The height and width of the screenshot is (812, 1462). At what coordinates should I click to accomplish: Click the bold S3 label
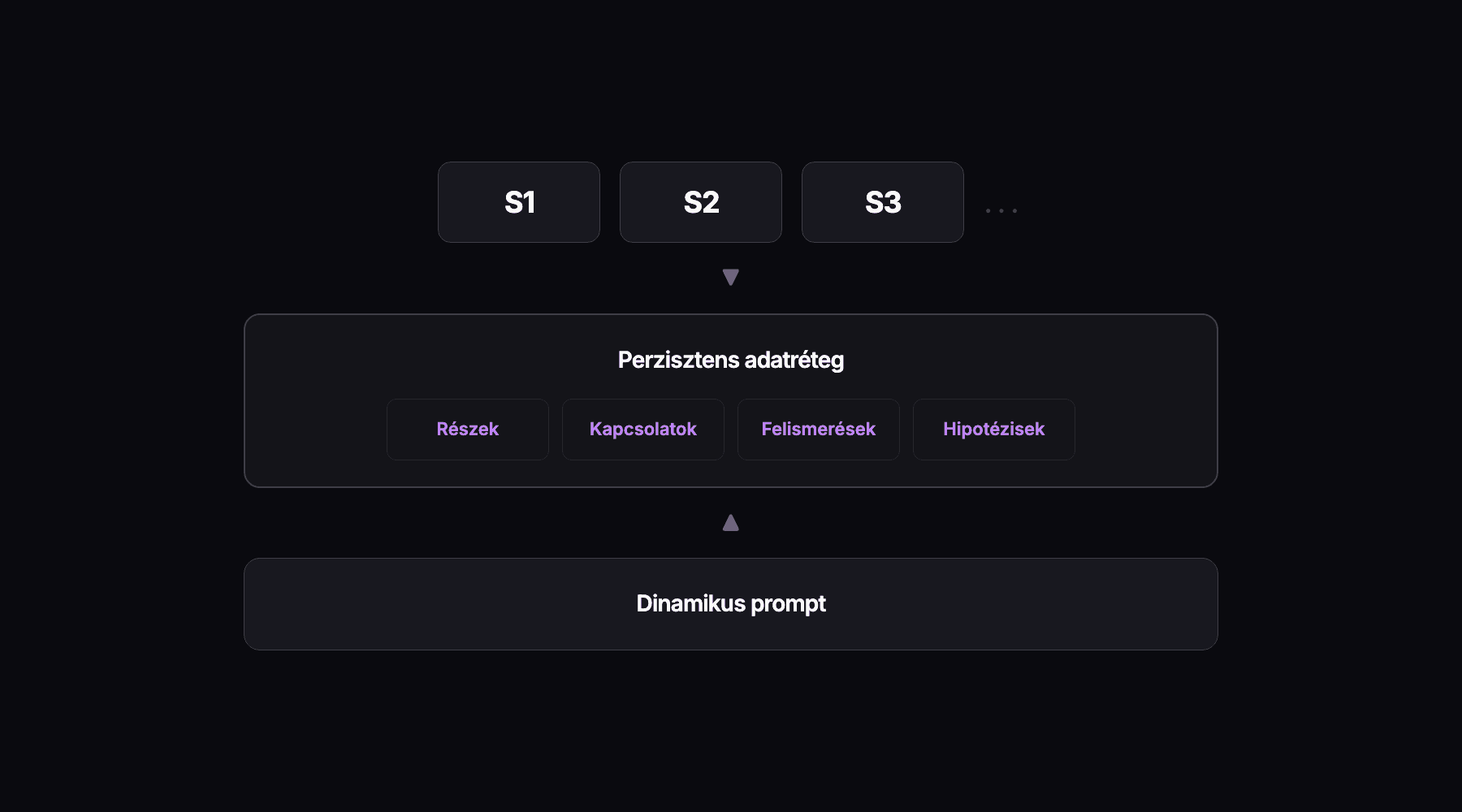click(884, 202)
